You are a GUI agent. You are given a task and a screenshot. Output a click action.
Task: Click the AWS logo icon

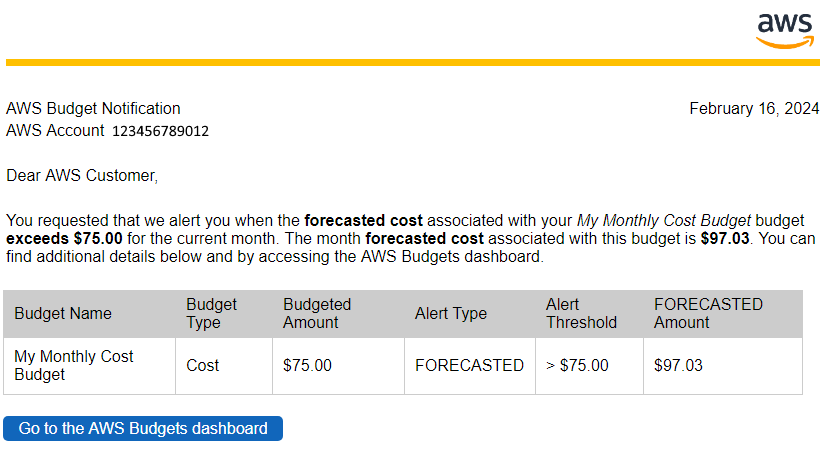pyautogui.click(x=785, y=31)
